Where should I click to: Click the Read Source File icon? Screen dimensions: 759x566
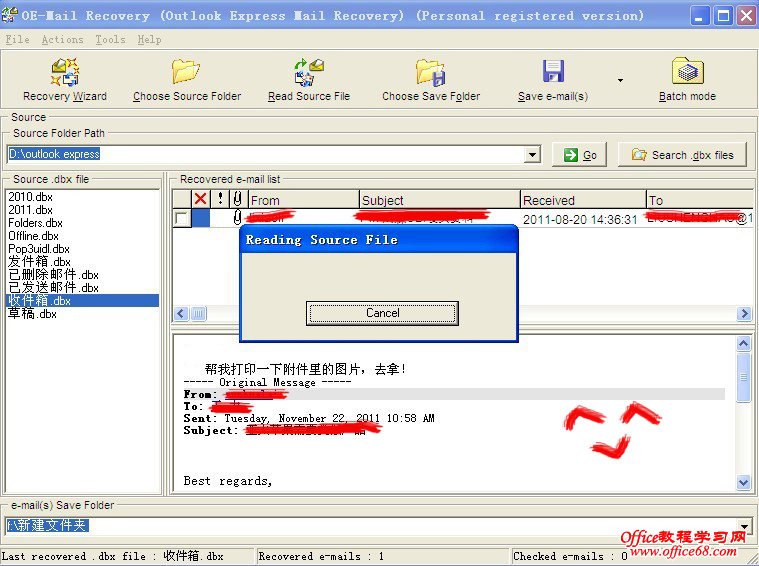pos(309,72)
